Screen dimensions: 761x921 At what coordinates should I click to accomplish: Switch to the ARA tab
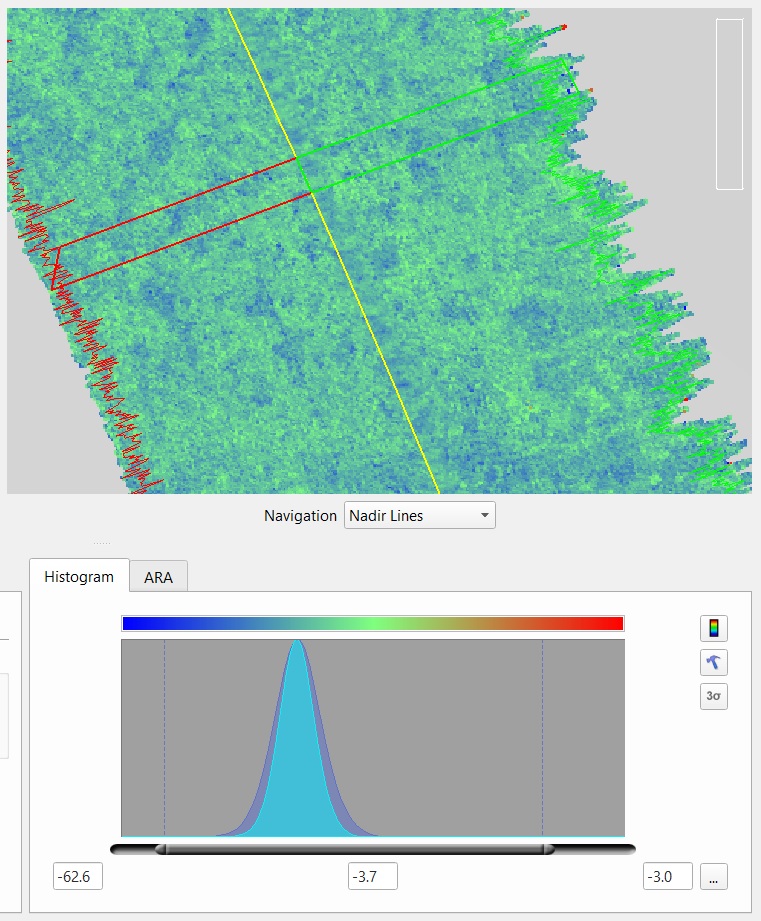pos(159,577)
